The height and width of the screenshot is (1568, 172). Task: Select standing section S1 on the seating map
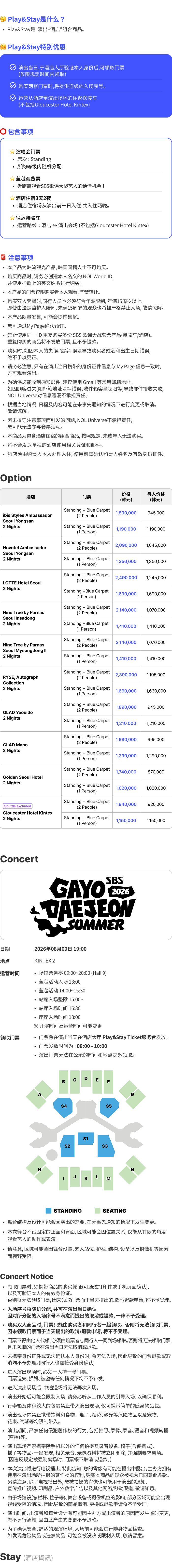tap(86, 1138)
